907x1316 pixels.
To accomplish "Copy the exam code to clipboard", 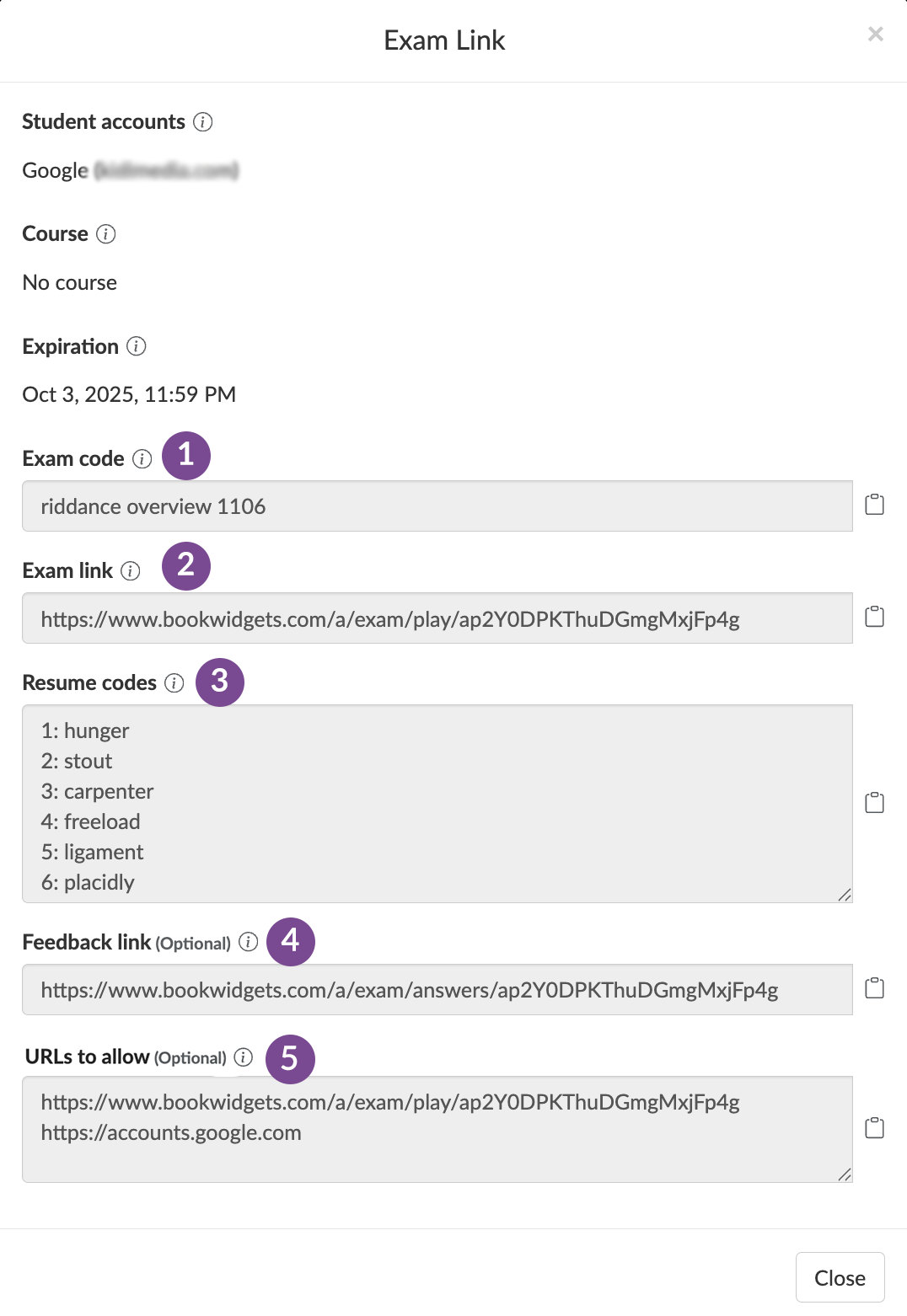I will [x=875, y=504].
